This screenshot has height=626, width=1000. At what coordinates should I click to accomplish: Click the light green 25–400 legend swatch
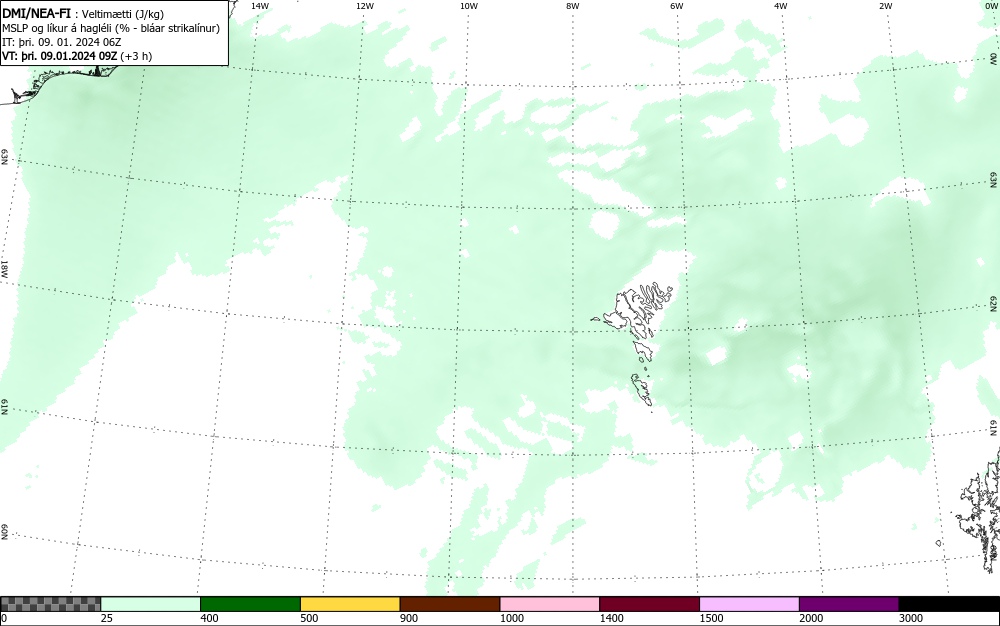coord(151,604)
